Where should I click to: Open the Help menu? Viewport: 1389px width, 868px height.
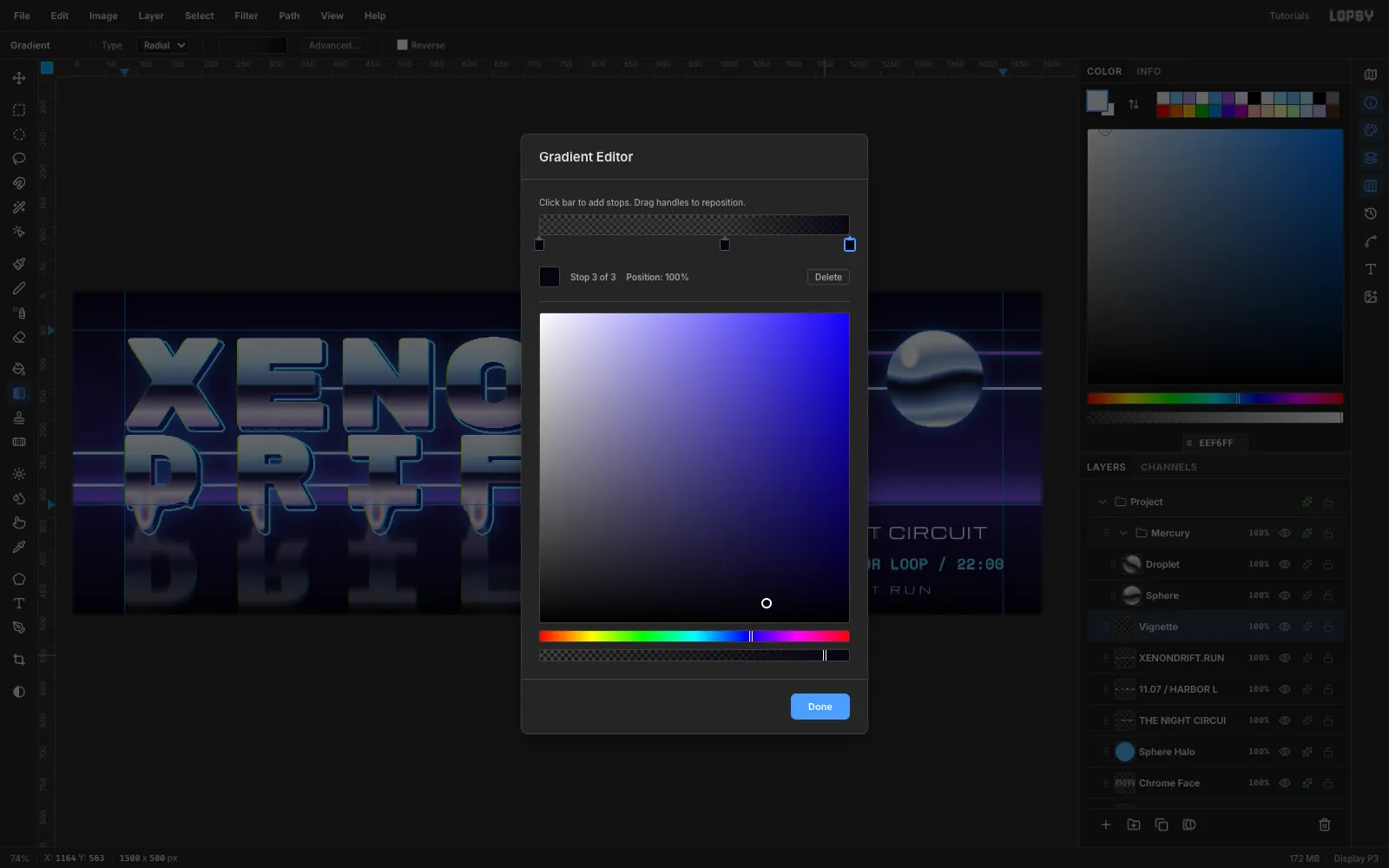tap(375, 16)
